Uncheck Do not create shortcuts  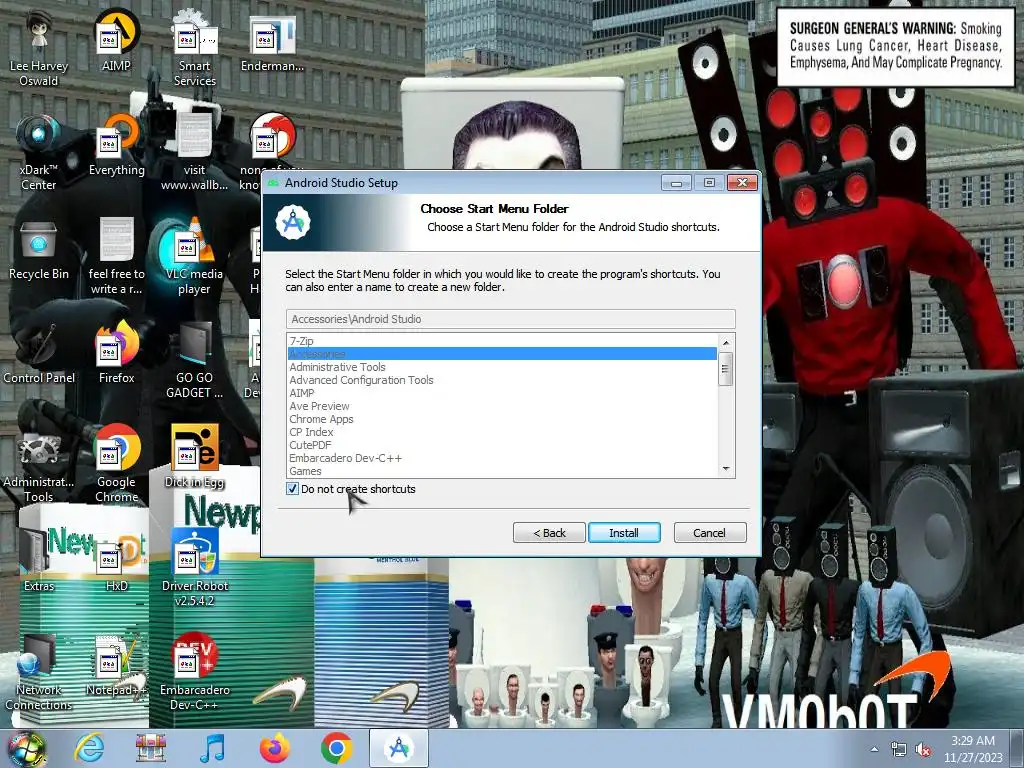(x=293, y=489)
